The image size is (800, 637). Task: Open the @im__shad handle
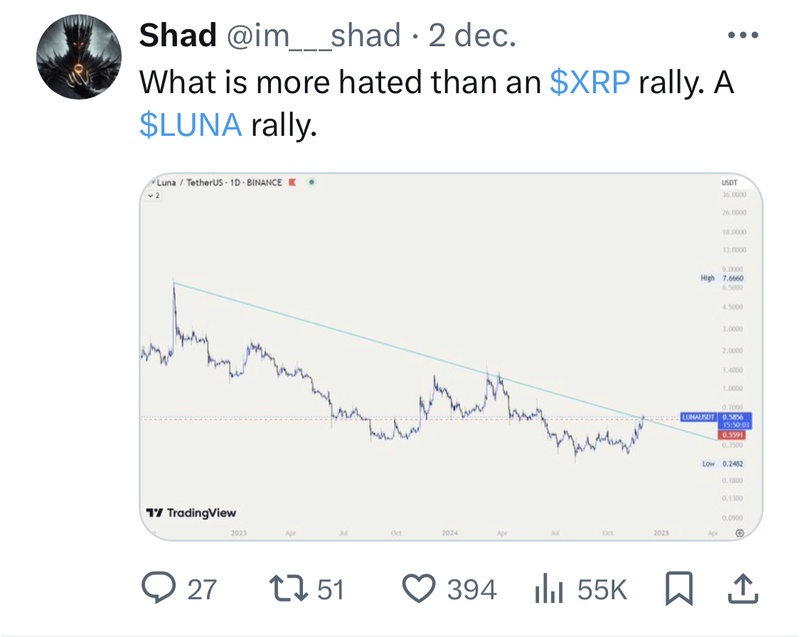(319, 36)
